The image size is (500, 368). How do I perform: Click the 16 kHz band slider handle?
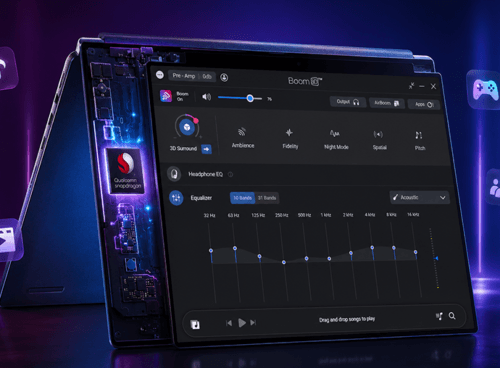coord(415,252)
